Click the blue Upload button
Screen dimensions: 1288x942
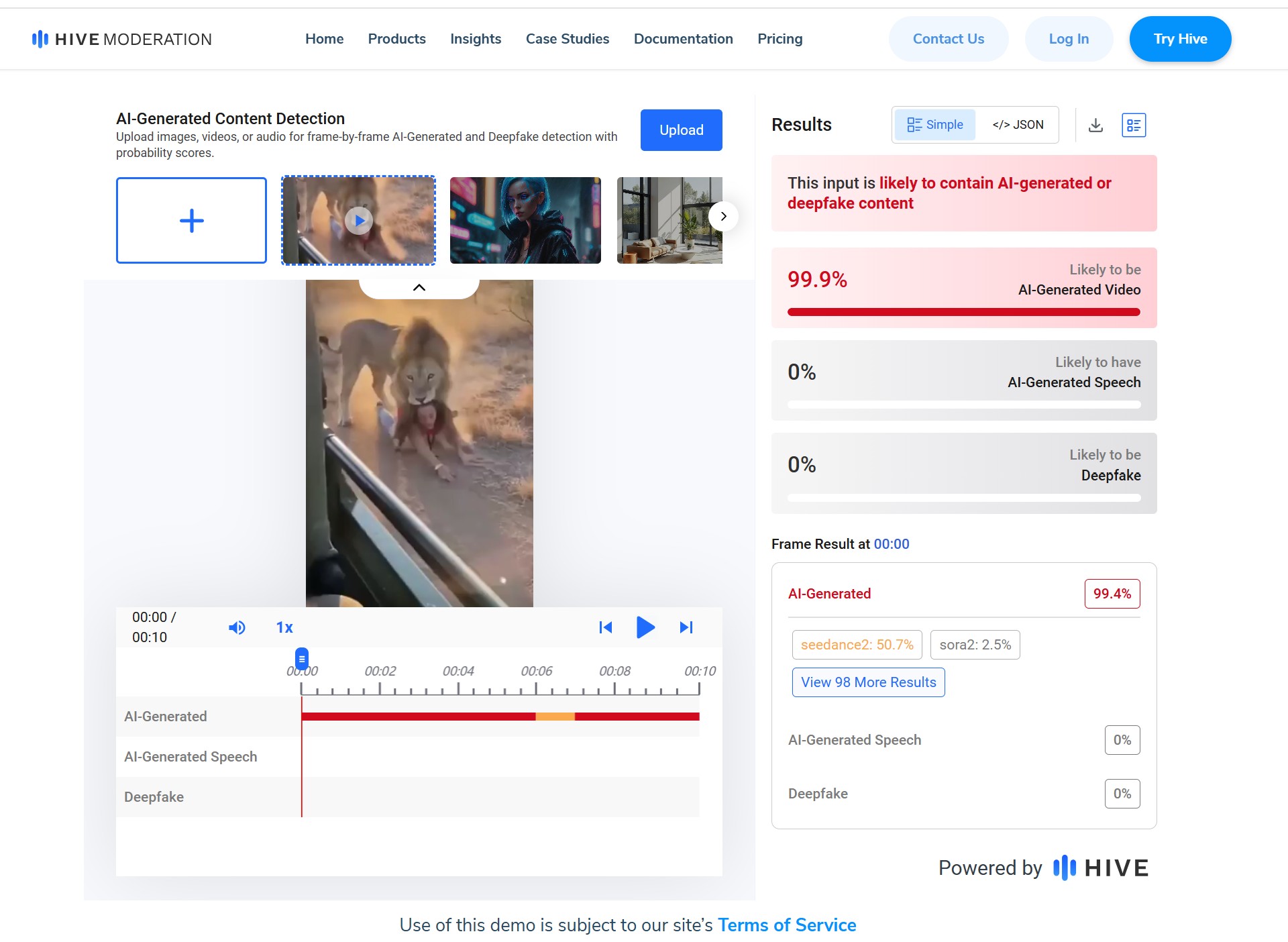coord(681,130)
